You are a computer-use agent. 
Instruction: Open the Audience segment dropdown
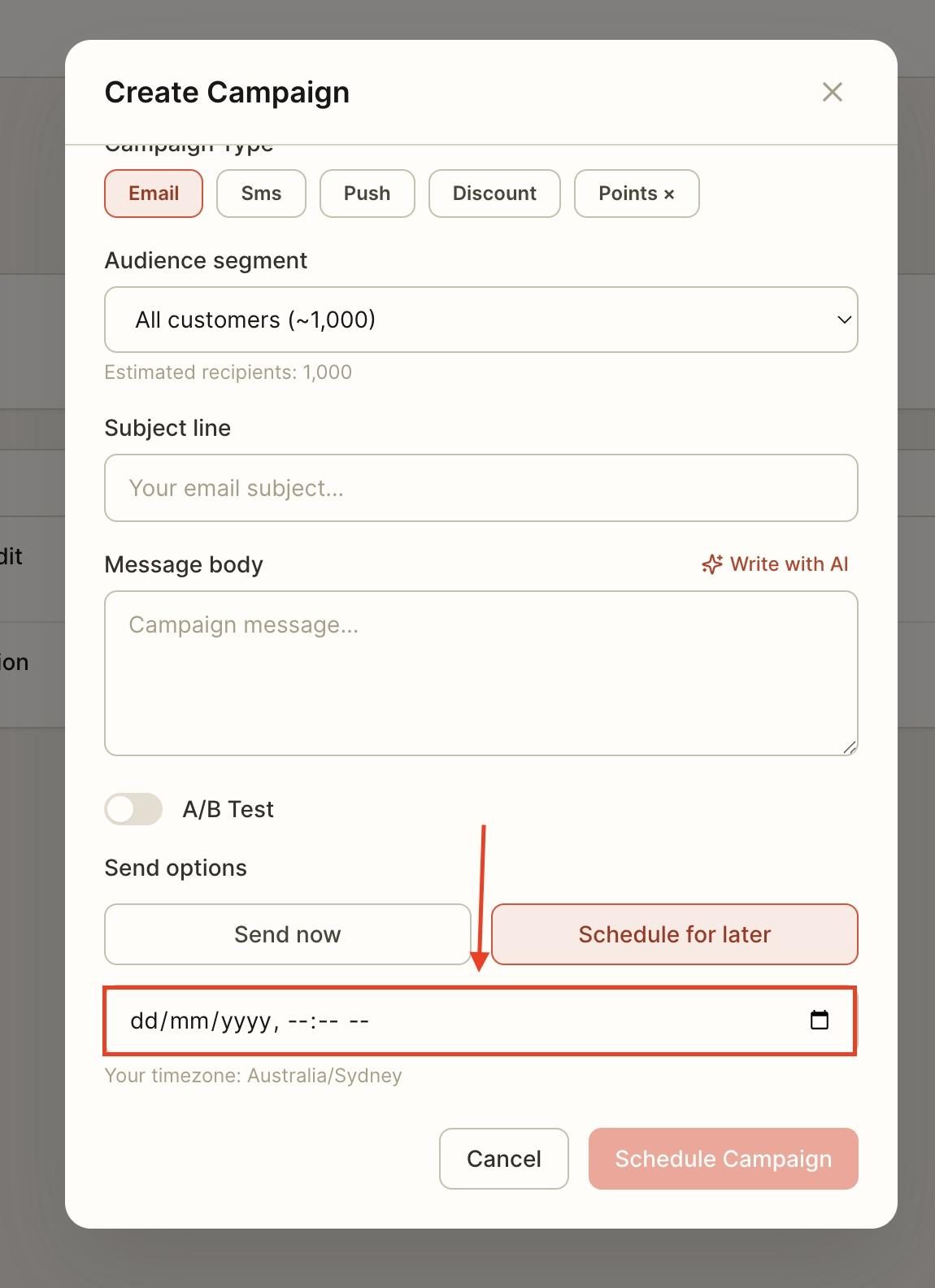[x=481, y=320]
